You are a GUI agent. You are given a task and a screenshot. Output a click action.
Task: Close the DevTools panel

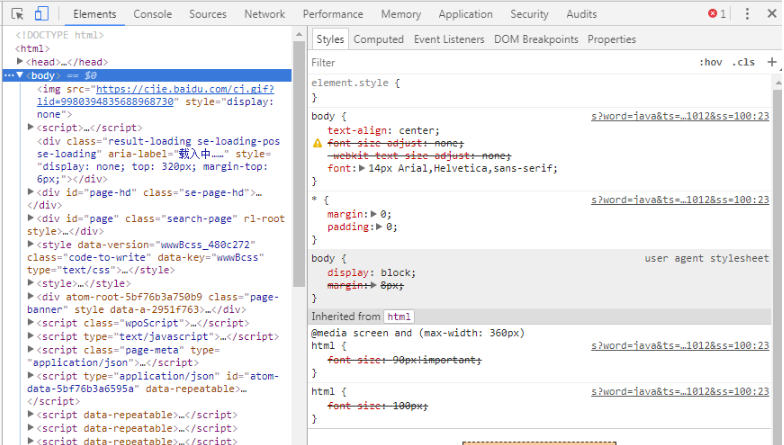coord(772,14)
